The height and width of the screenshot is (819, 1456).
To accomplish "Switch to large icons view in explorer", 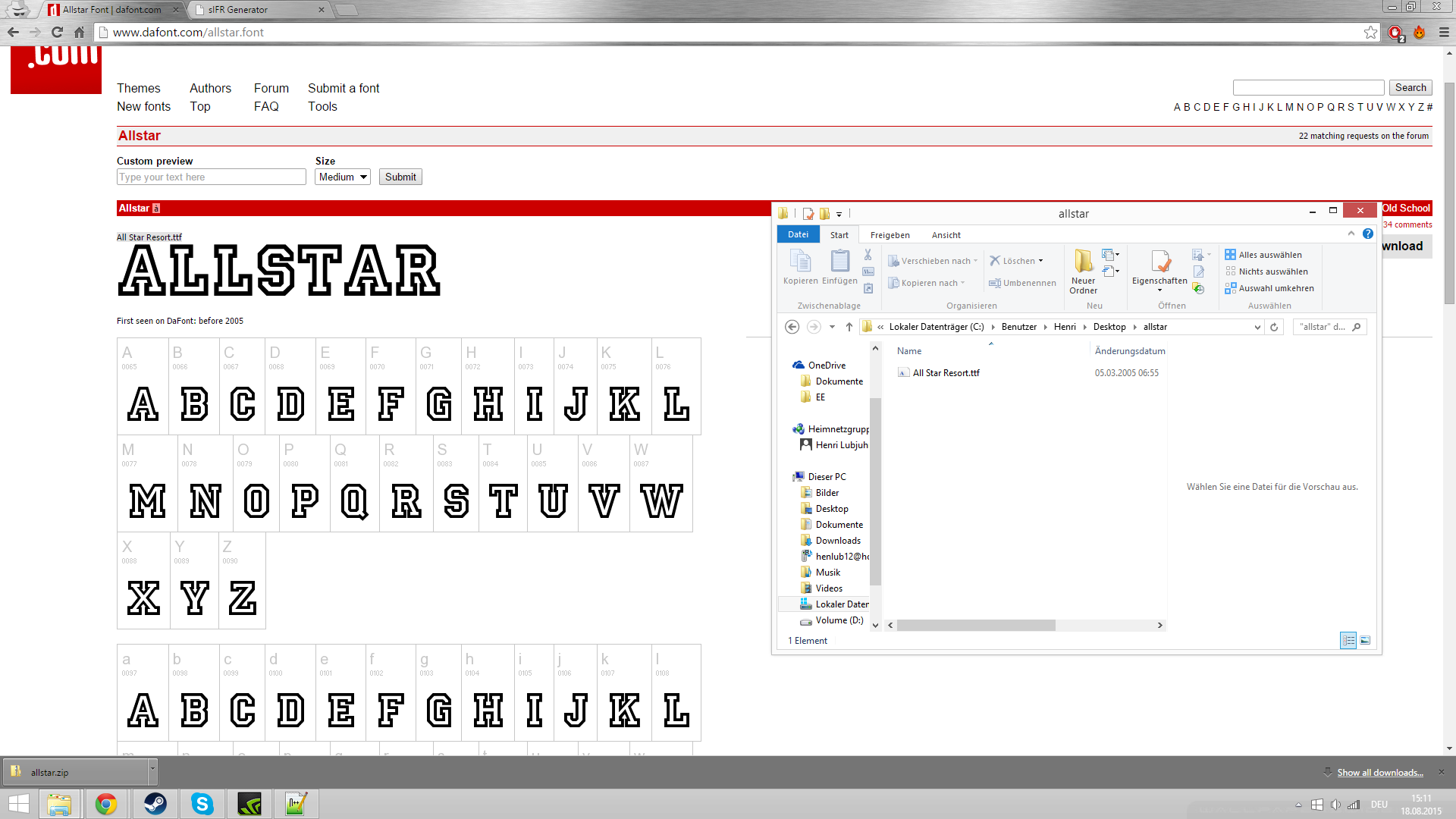I will 1365,641.
